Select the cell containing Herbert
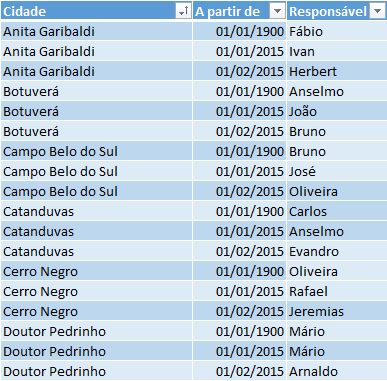Image resolution: width=387 pixels, height=381 pixels. 337,71
